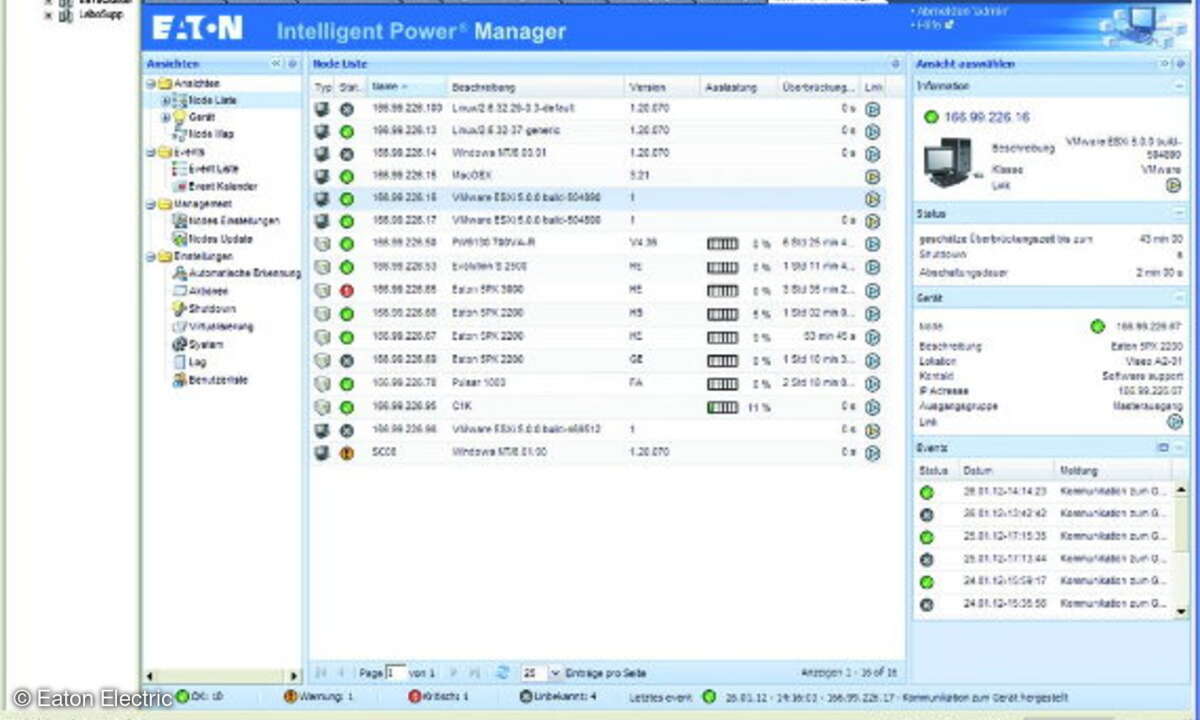Sort by the Name column header
This screenshot has height=720, width=1200.
point(406,87)
